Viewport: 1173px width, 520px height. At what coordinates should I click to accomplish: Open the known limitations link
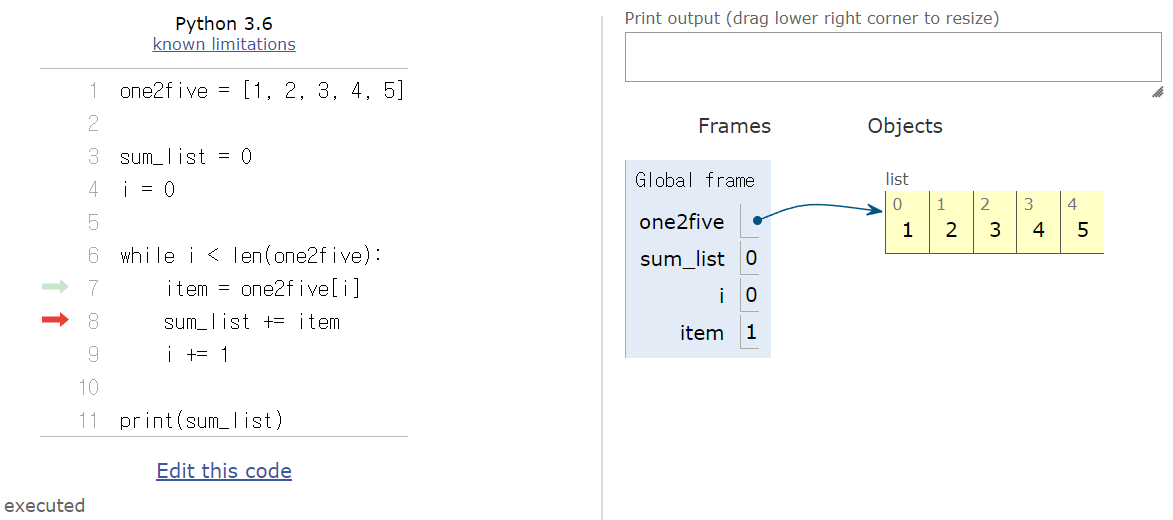224,44
